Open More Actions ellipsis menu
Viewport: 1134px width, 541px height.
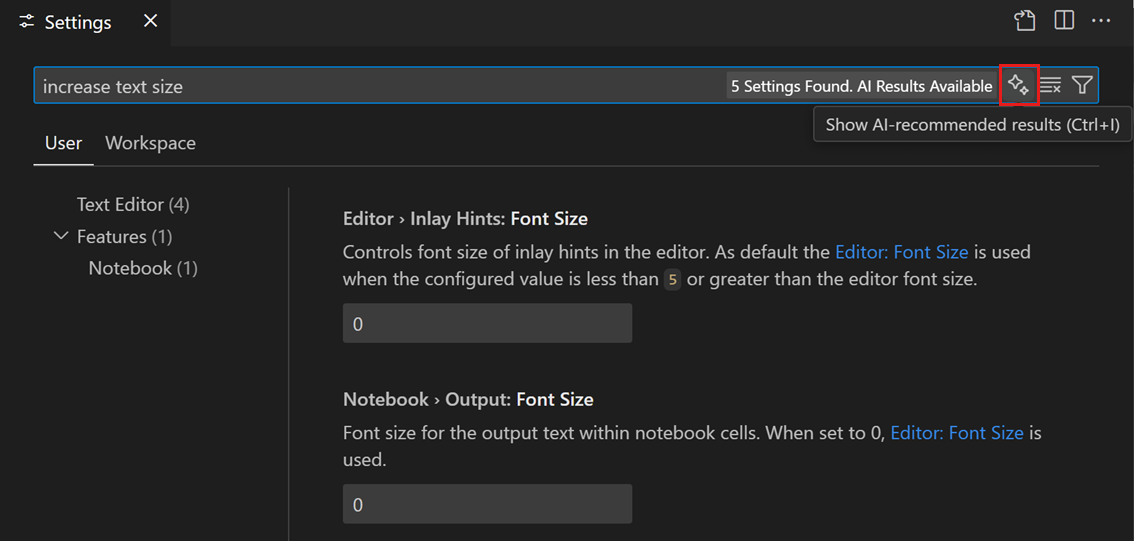click(1101, 21)
